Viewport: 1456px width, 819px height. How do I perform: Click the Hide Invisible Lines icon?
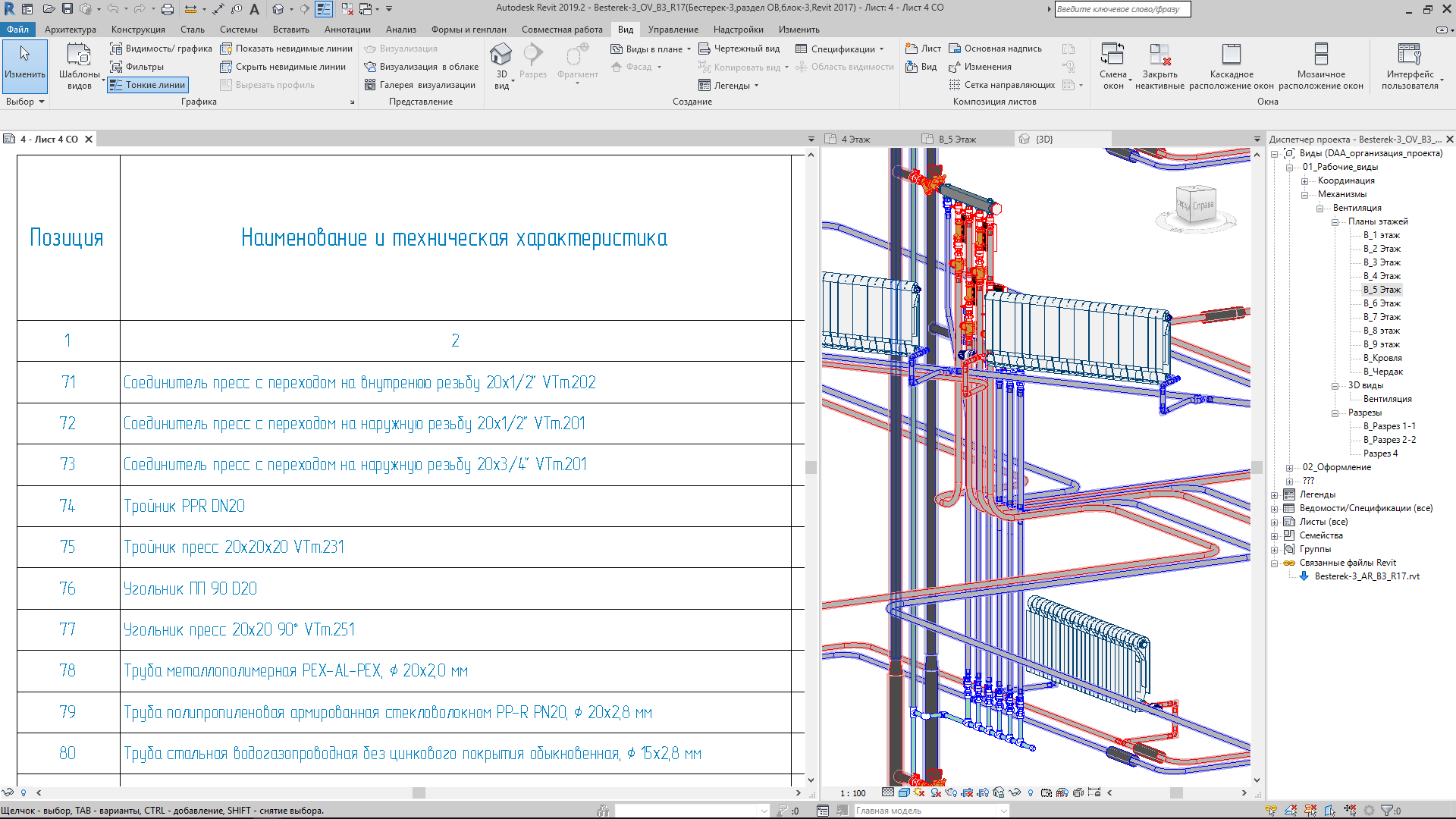pyautogui.click(x=225, y=67)
